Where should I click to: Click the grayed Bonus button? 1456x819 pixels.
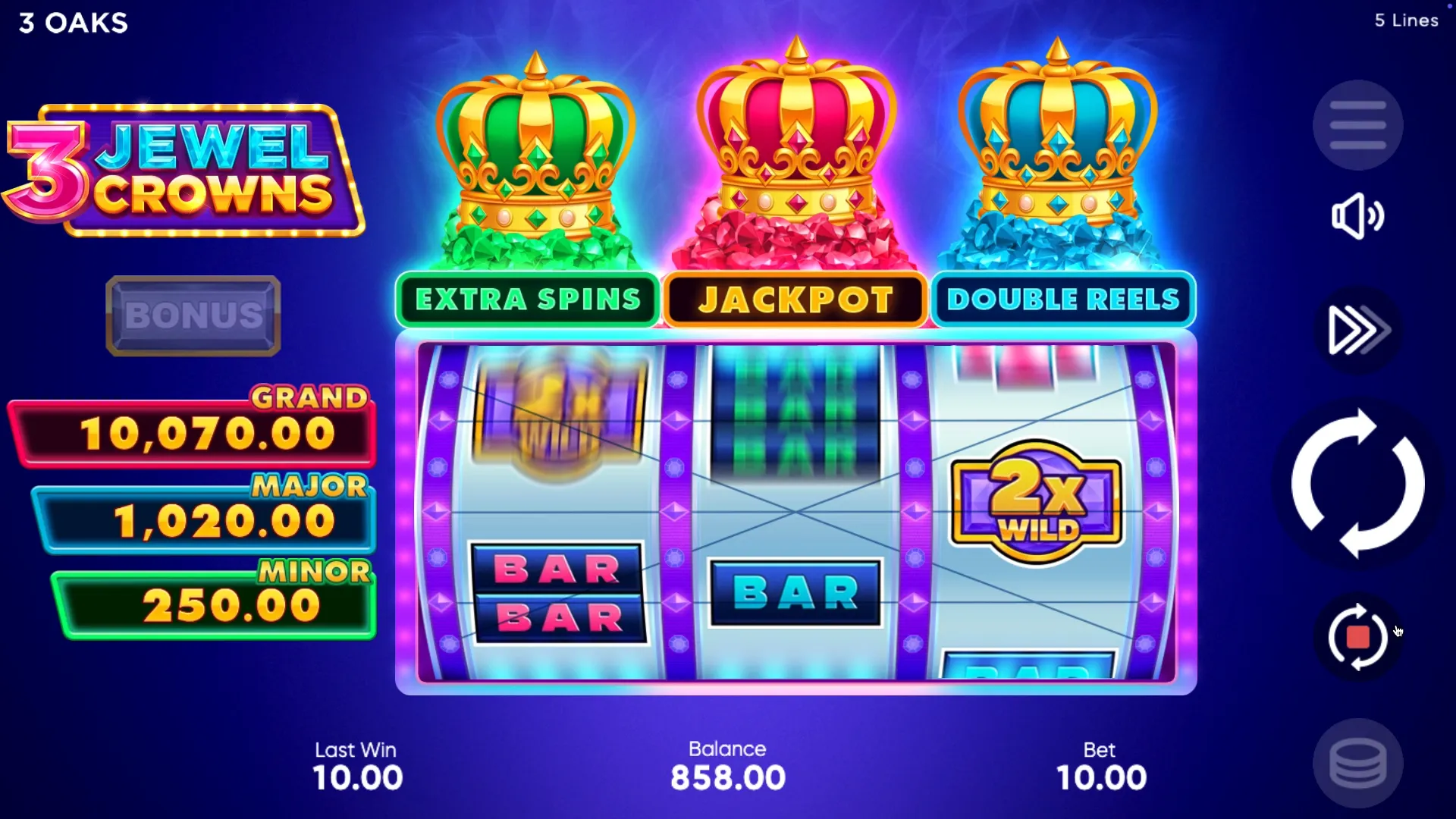click(193, 315)
